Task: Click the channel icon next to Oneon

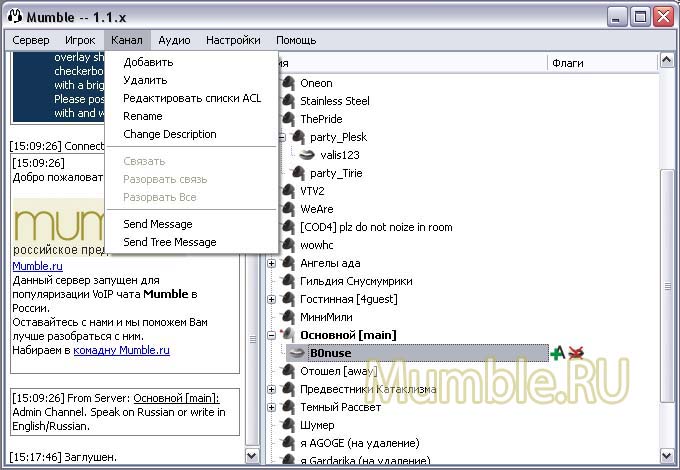Action: point(289,83)
